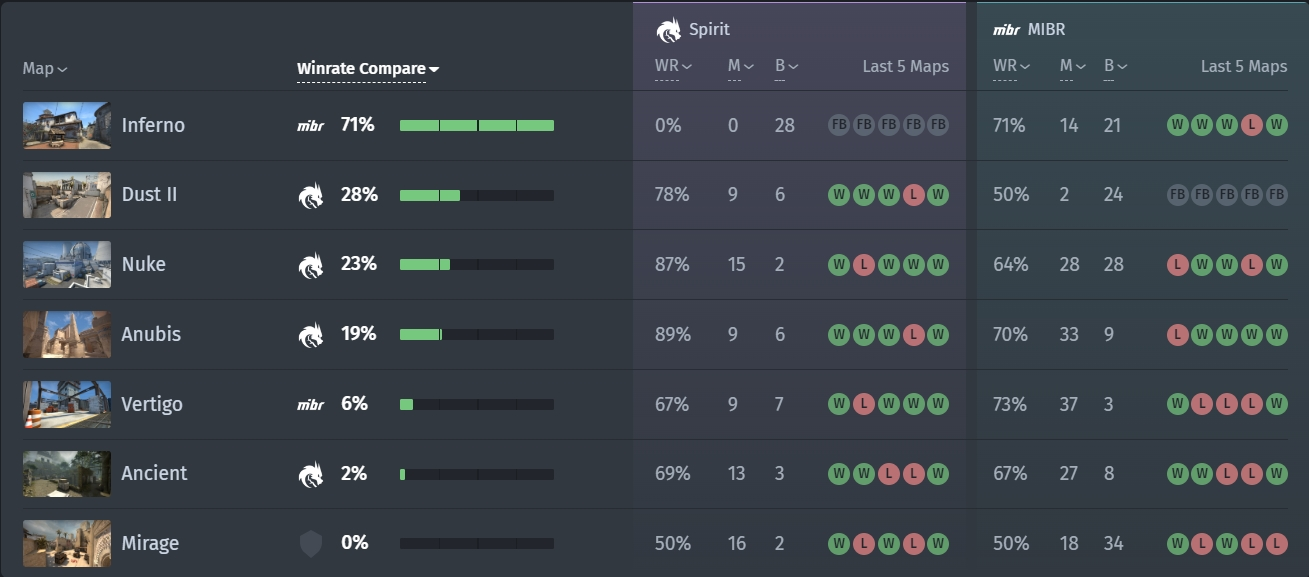Click the Spirit team logo in header
The image size is (1309, 577).
[668, 30]
